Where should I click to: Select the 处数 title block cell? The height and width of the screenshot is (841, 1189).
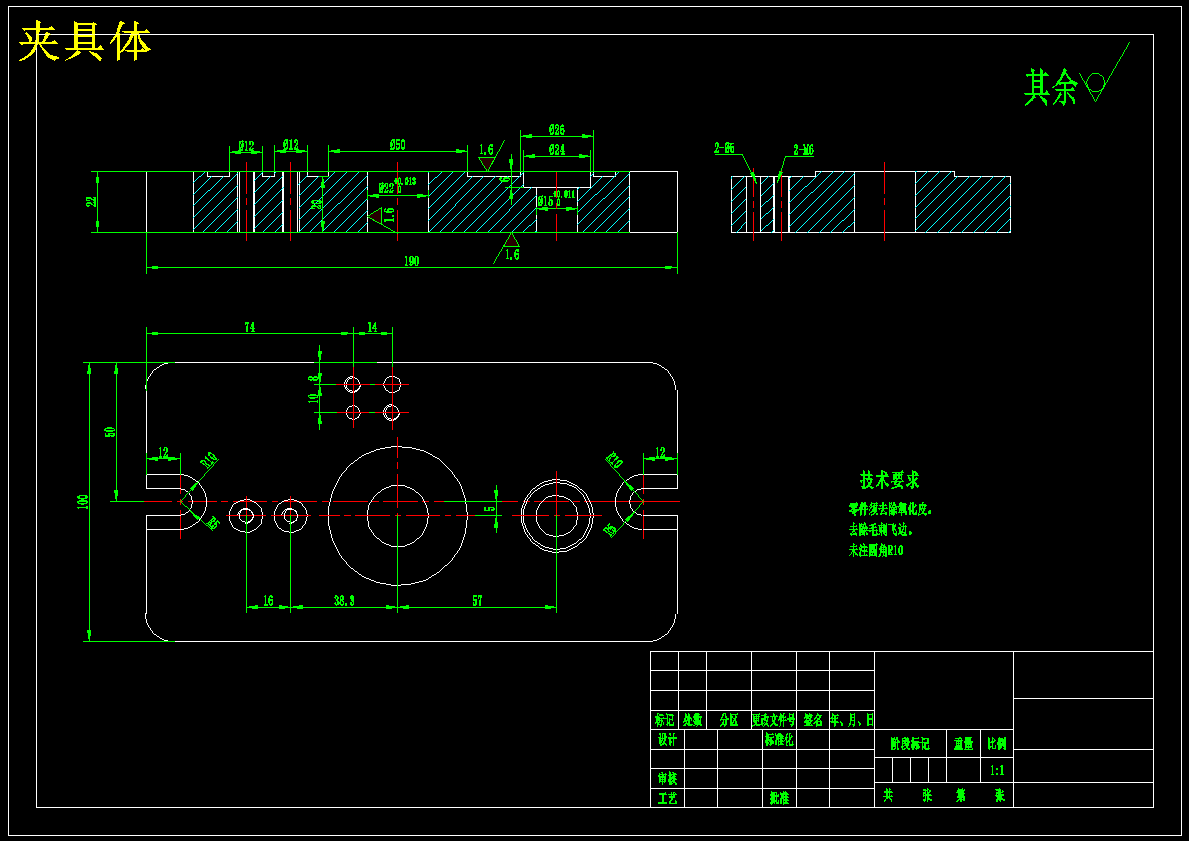[692, 720]
